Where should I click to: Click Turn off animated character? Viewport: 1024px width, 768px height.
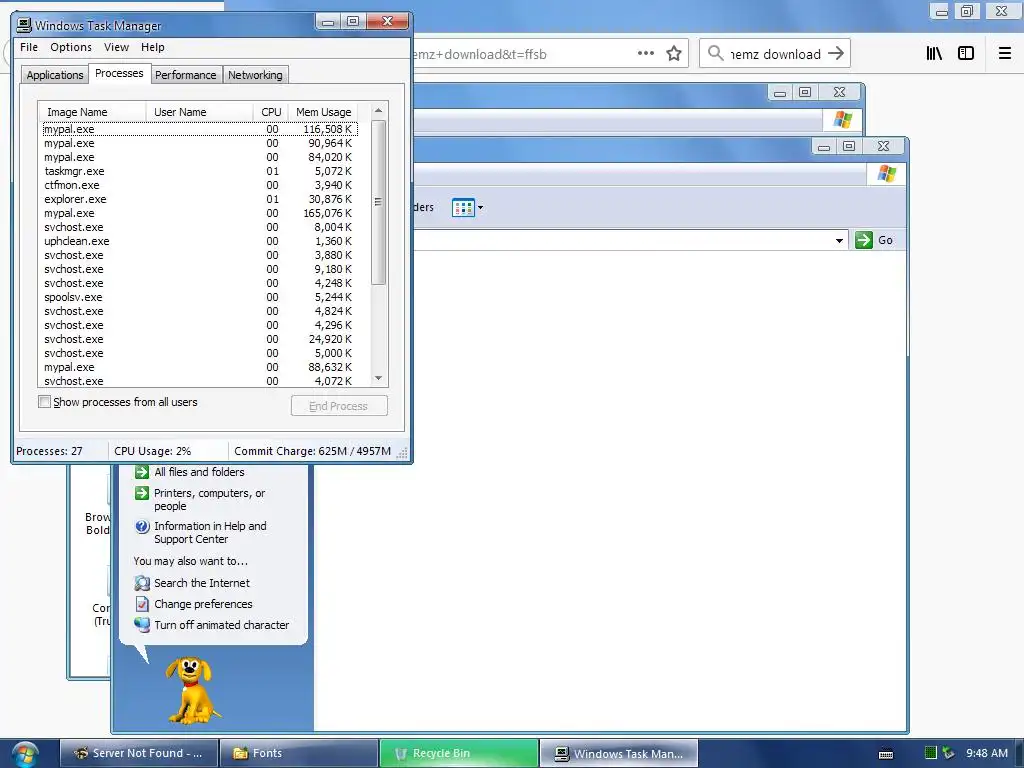tap(221, 625)
